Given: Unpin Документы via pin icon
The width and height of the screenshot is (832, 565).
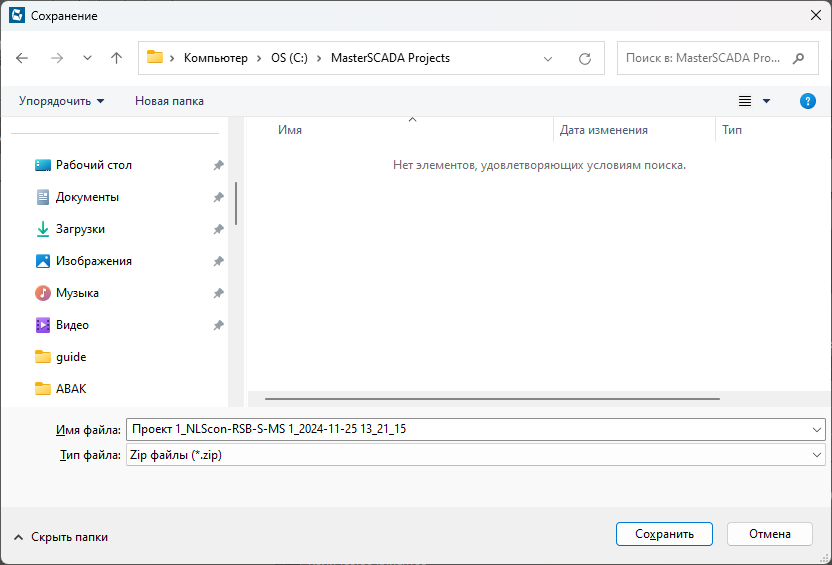Looking at the screenshot, I should 218,197.
